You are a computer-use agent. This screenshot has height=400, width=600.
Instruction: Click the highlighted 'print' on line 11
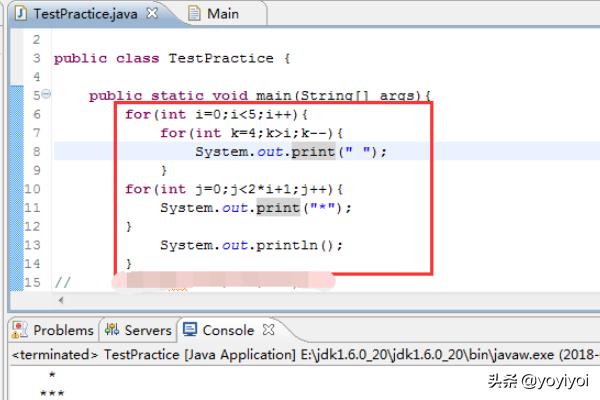278,207
